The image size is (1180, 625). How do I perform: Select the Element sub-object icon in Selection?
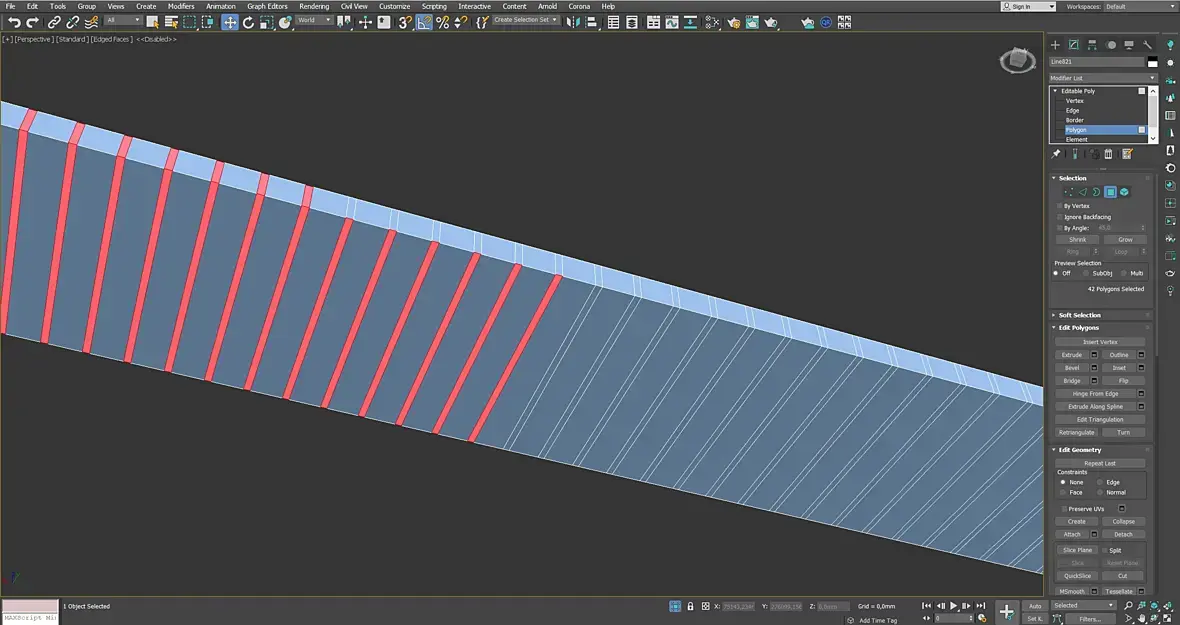pyautogui.click(x=1124, y=193)
